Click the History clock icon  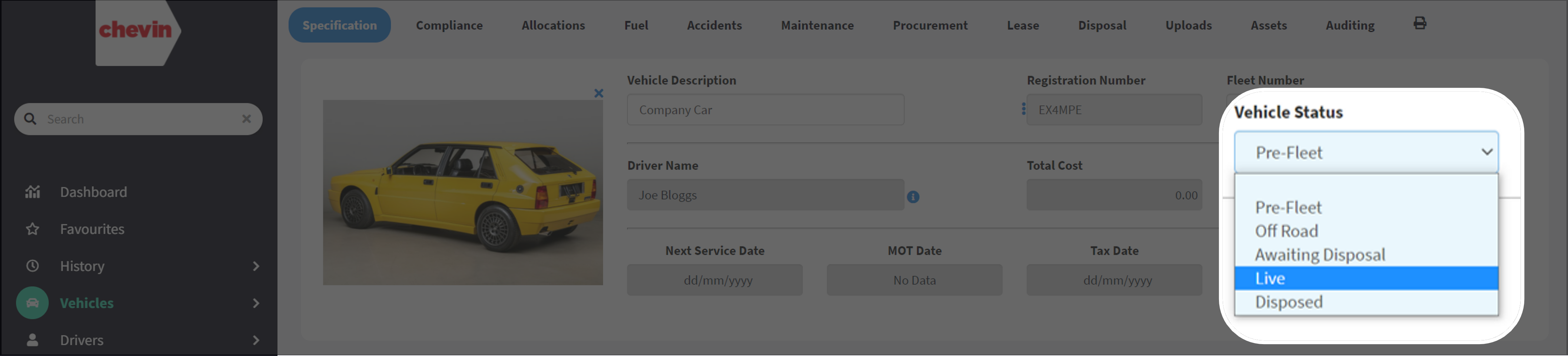click(x=32, y=266)
